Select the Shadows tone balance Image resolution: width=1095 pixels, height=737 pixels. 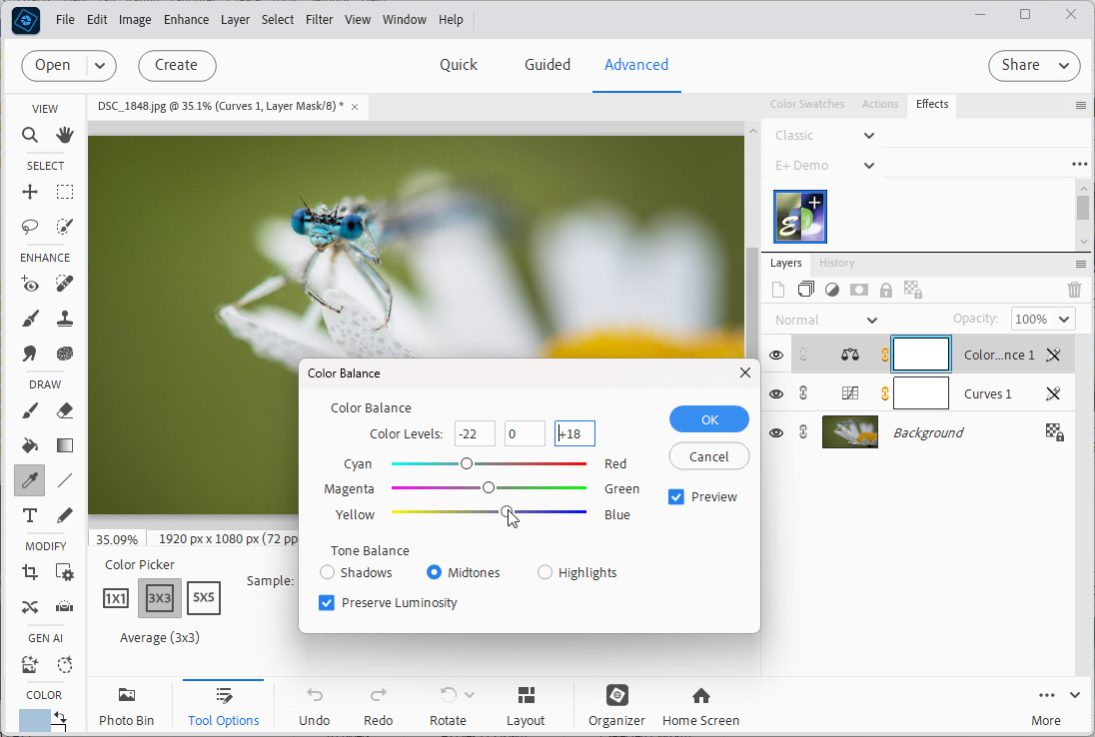coord(327,572)
